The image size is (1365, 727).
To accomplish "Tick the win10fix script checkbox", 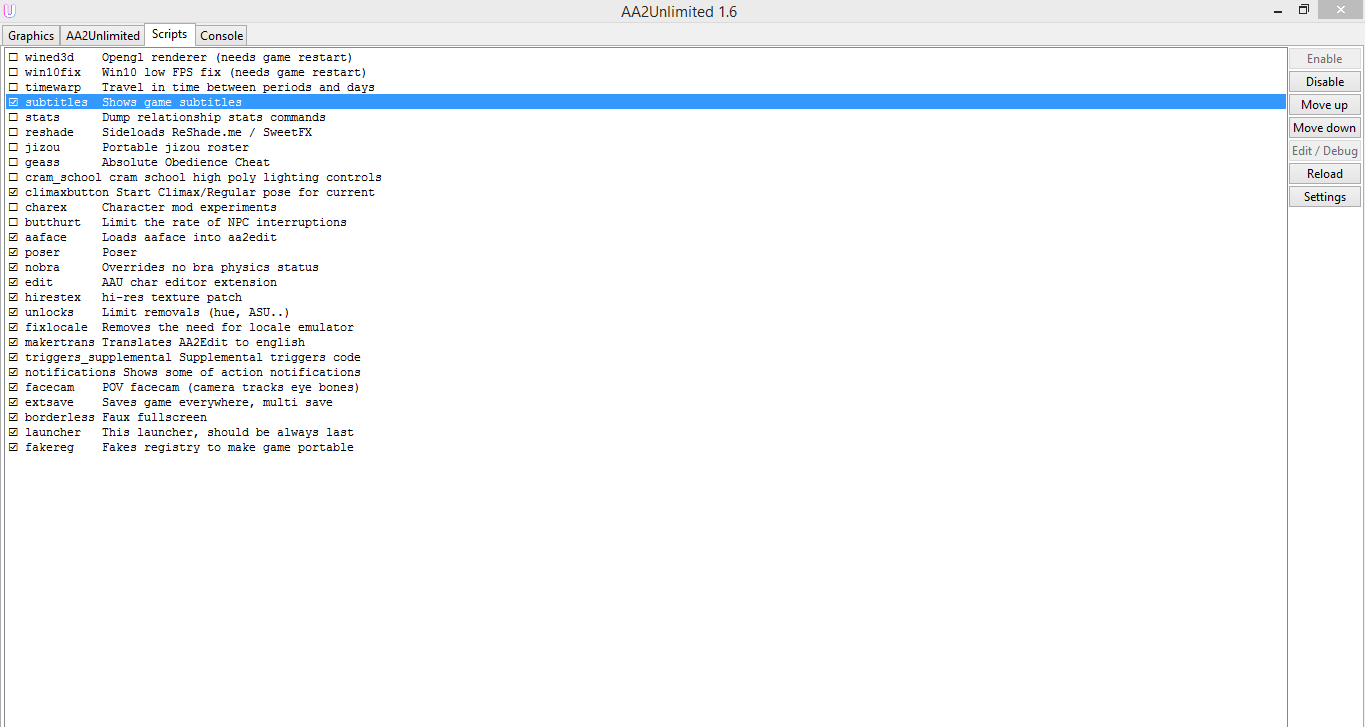I will coord(13,72).
